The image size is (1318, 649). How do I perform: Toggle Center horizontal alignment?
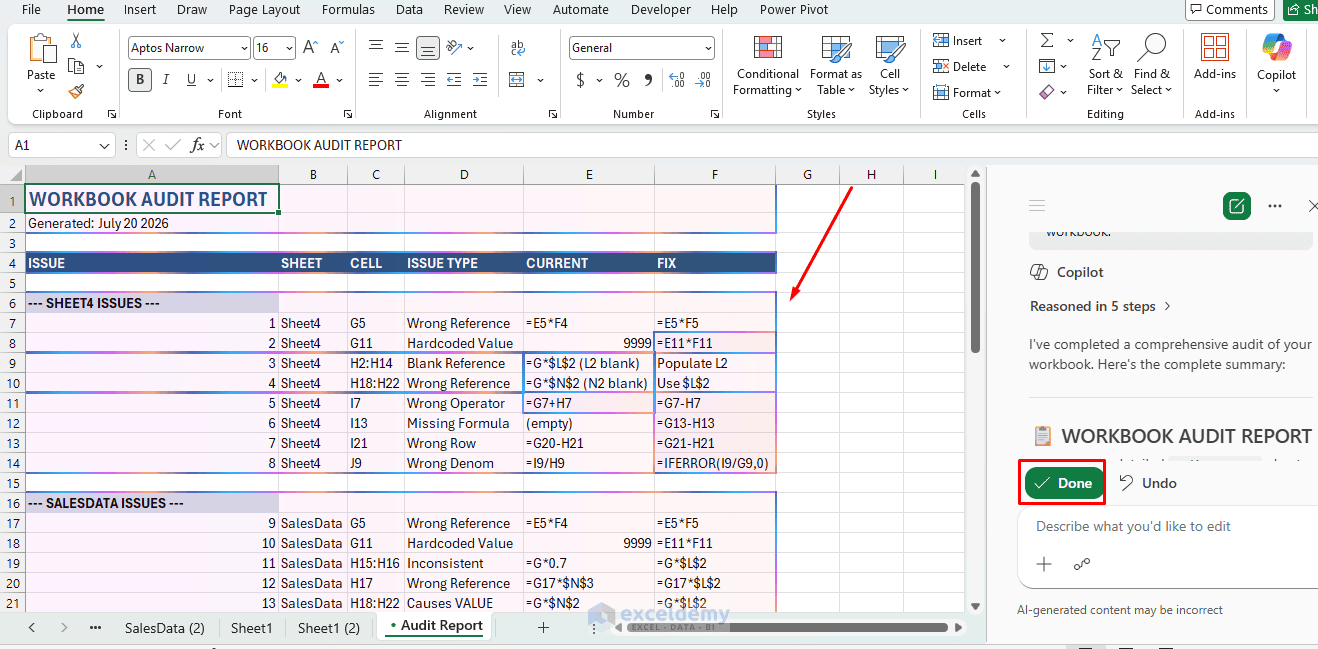coord(402,80)
